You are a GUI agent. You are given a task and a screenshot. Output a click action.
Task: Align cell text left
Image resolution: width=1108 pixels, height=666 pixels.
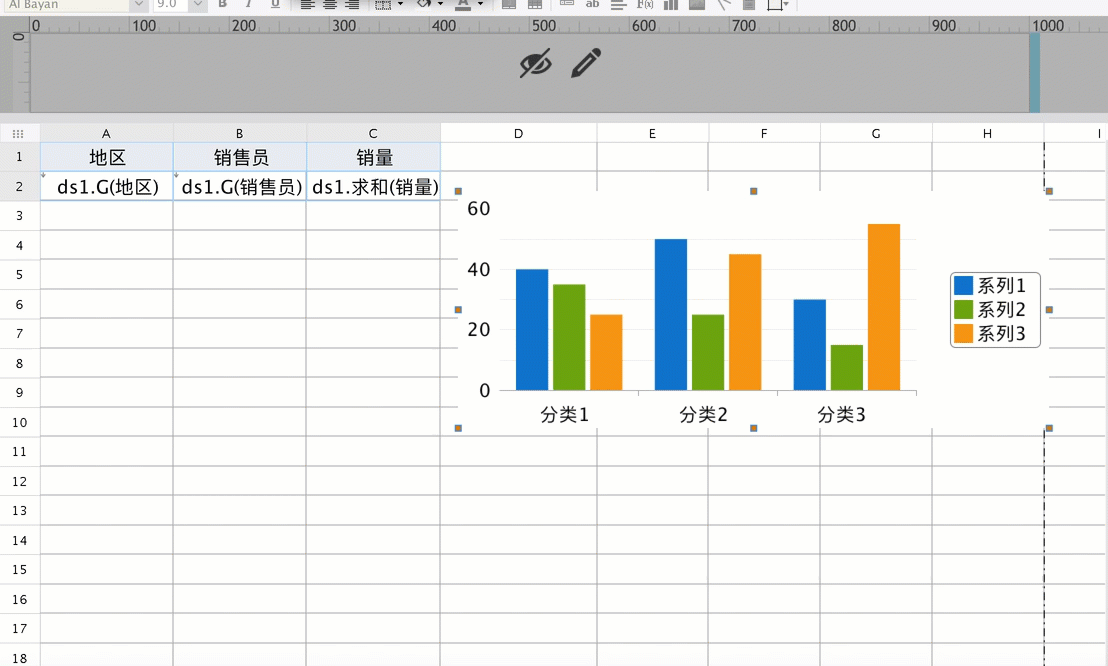[307, 4]
